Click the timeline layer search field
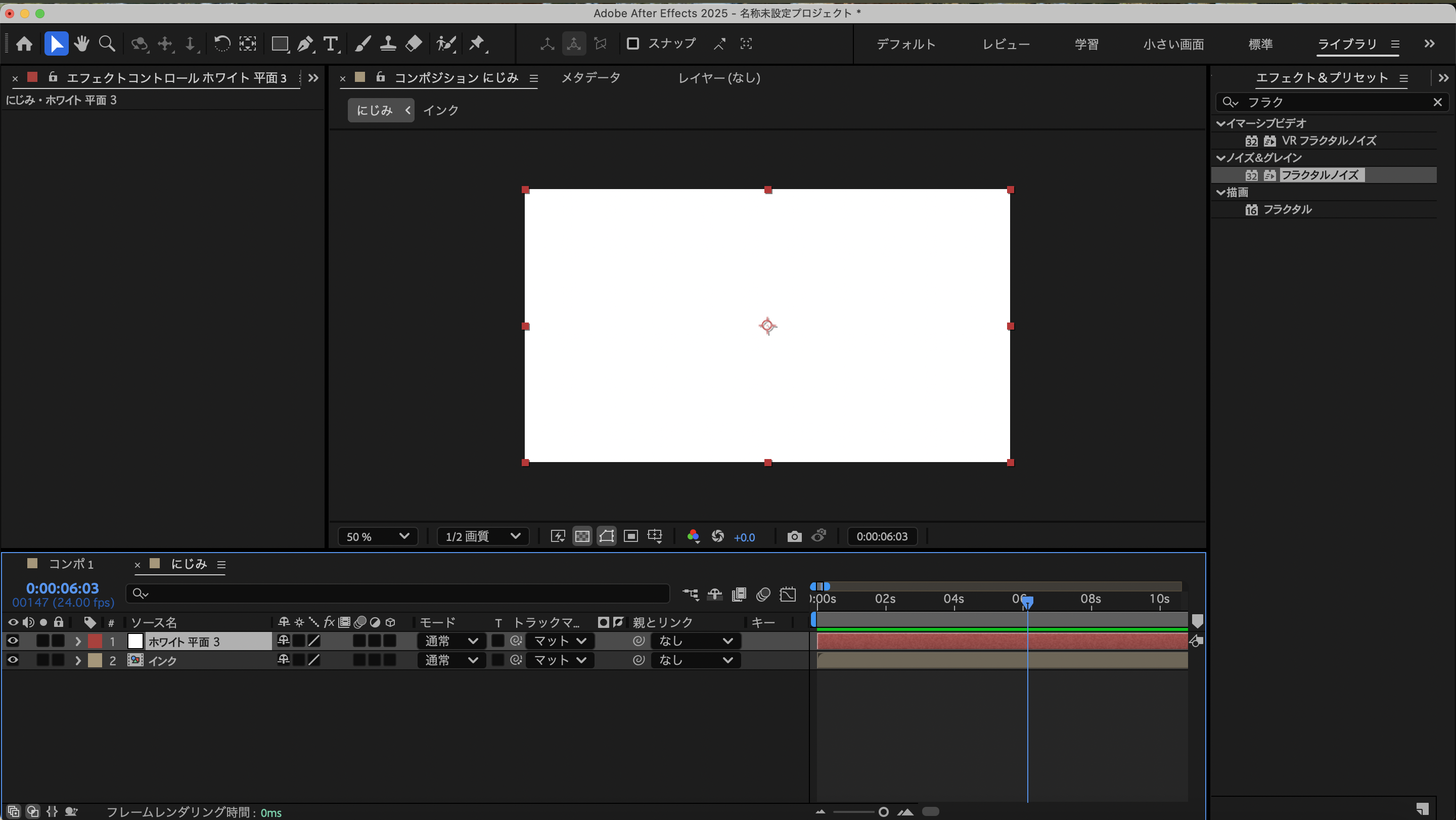The width and height of the screenshot is (1456, 820). tap(396, 594)
